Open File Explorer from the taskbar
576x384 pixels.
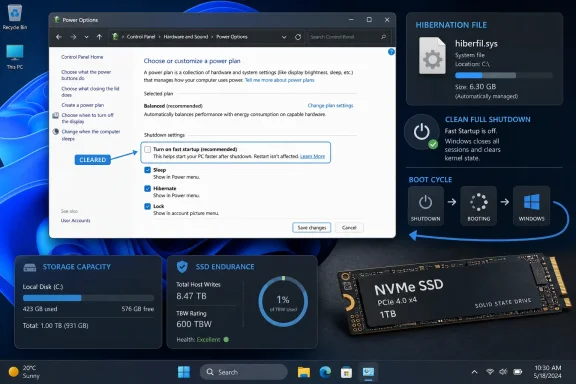[304, 372]
